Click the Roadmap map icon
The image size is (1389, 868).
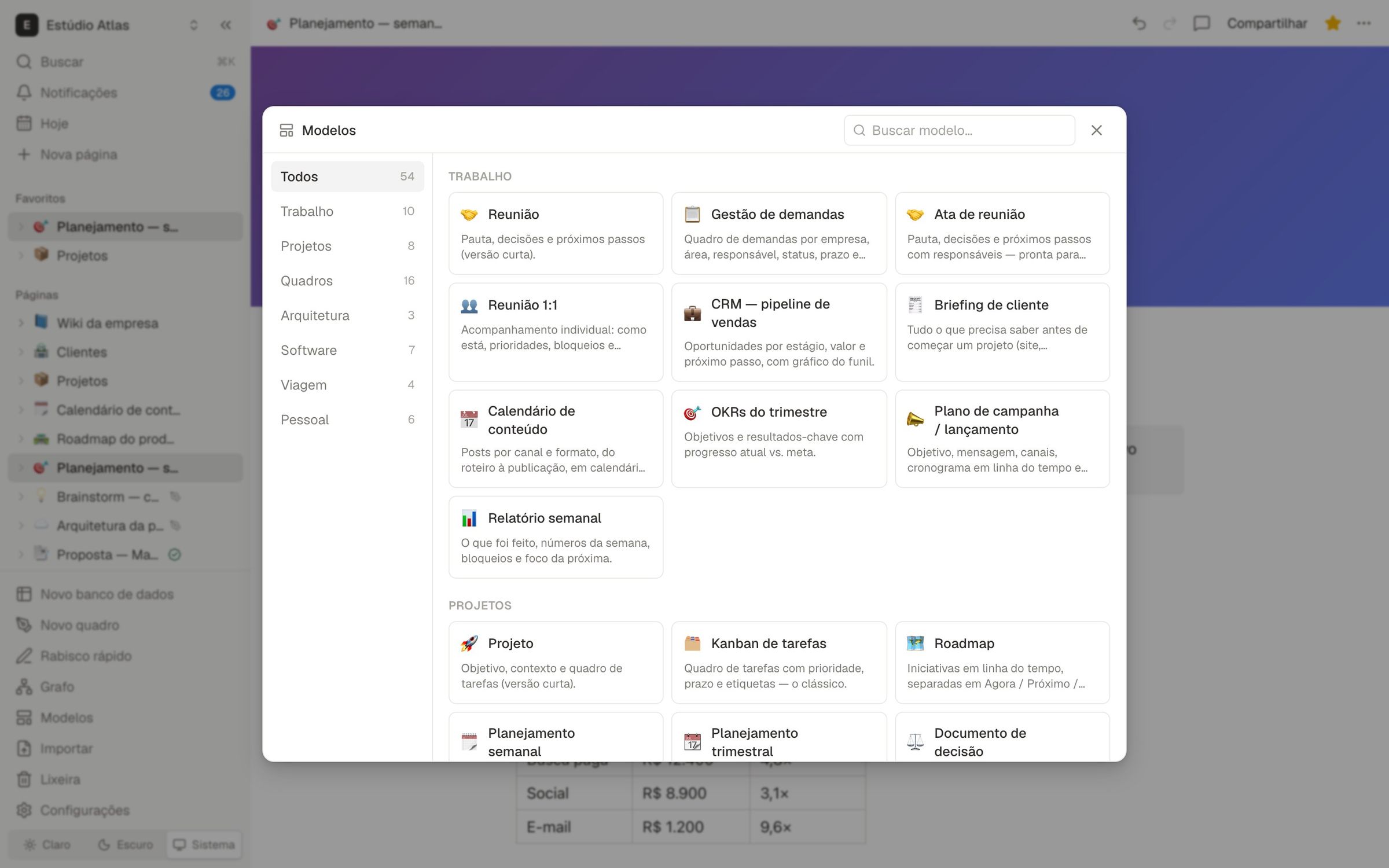pyautogui.click(x=915, y=643)
